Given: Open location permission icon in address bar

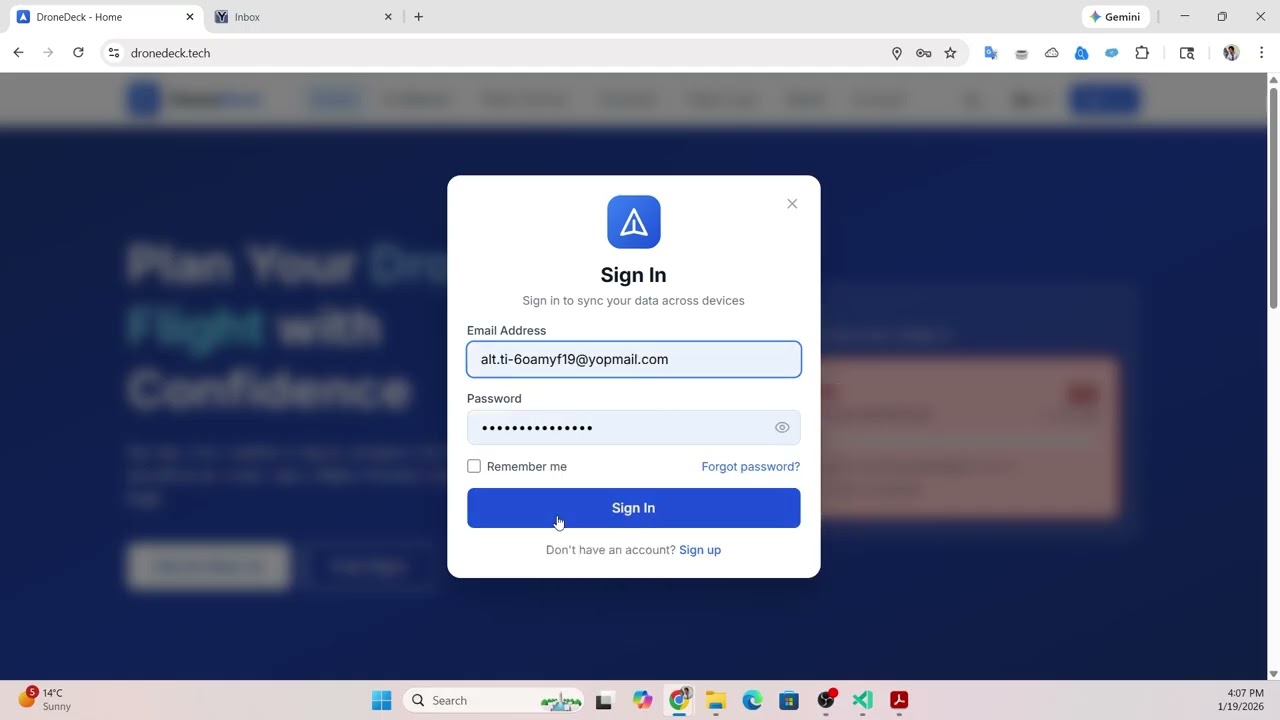Looking at the screenshot, I should click(x=897, y=53).
